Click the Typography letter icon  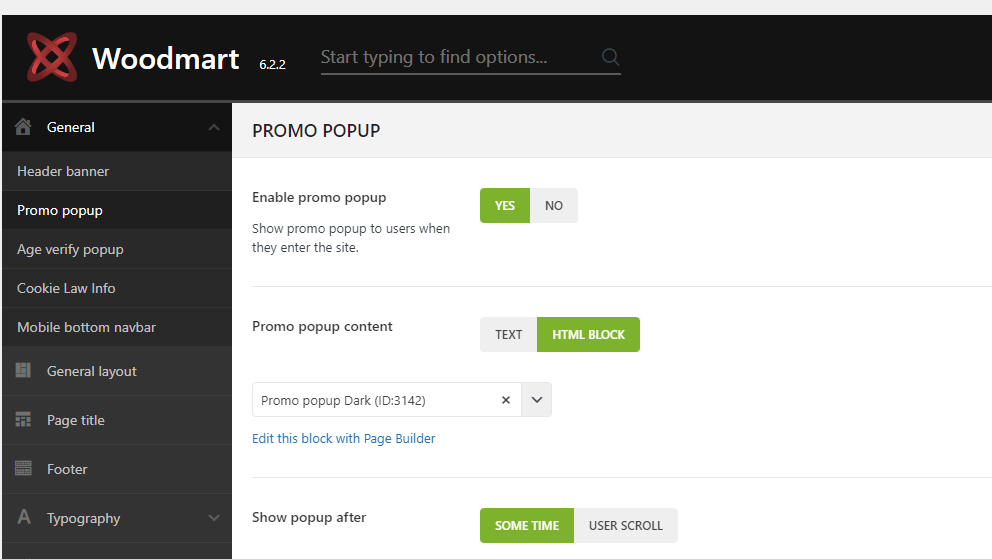coord(24,518)
